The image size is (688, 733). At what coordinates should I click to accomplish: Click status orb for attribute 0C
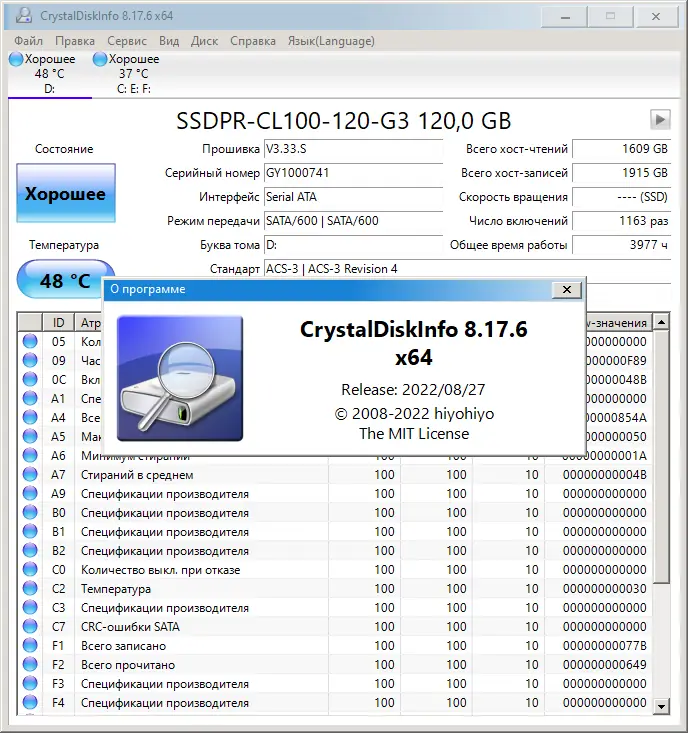coord(30,379)
